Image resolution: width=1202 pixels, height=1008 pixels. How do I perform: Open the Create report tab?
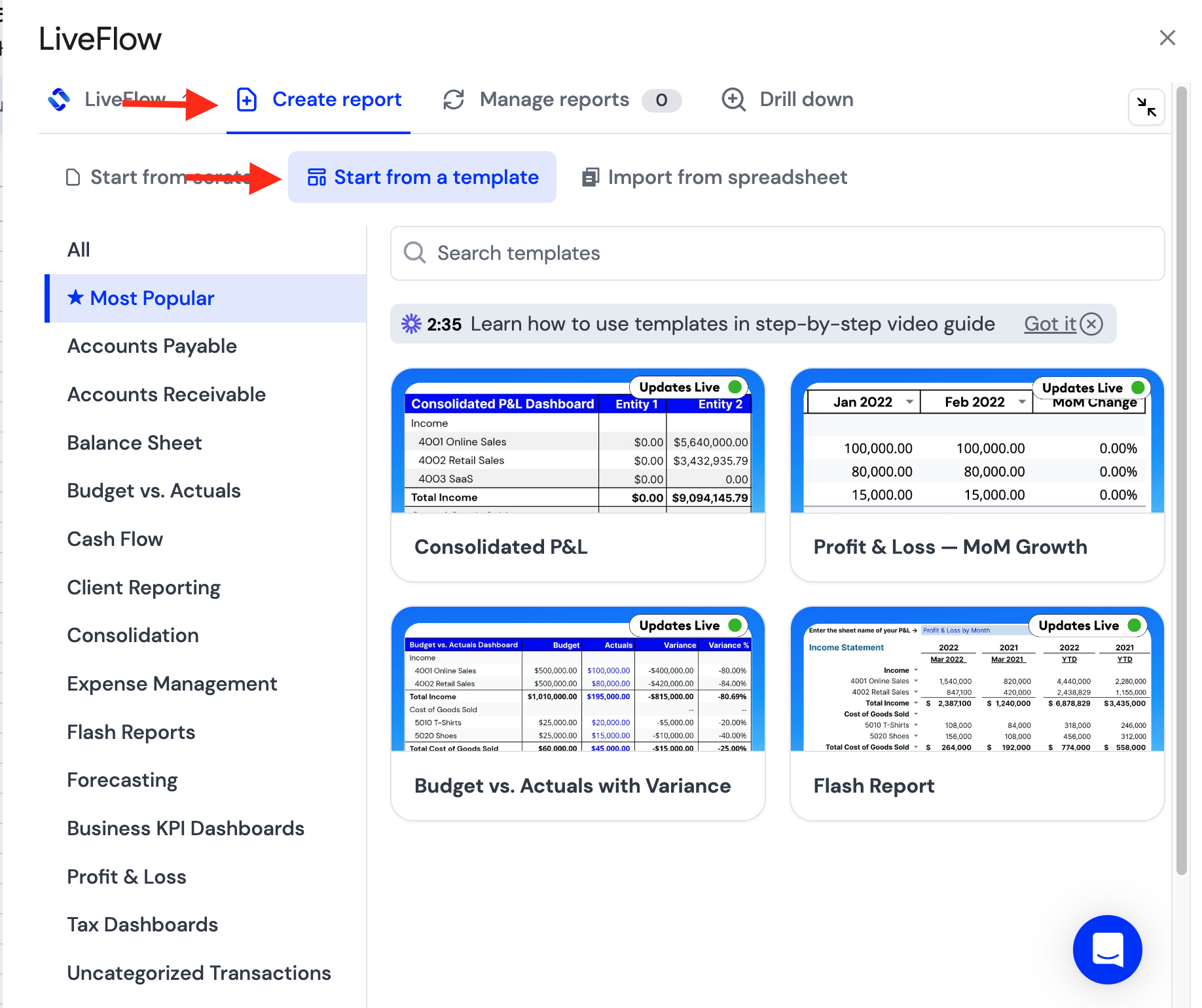click(318, 99)
